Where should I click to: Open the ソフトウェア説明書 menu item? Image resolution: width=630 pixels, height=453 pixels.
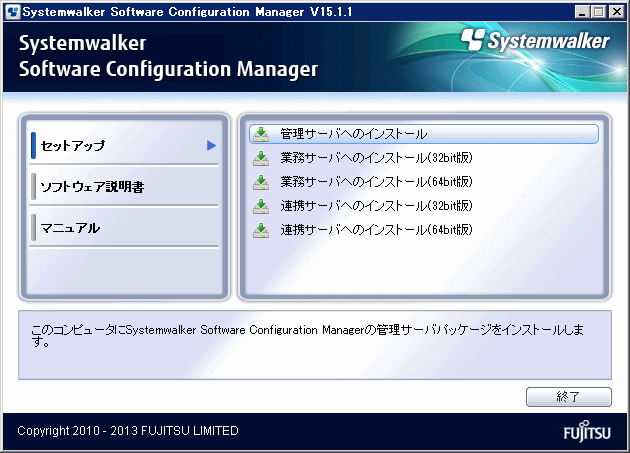point(124,186)
